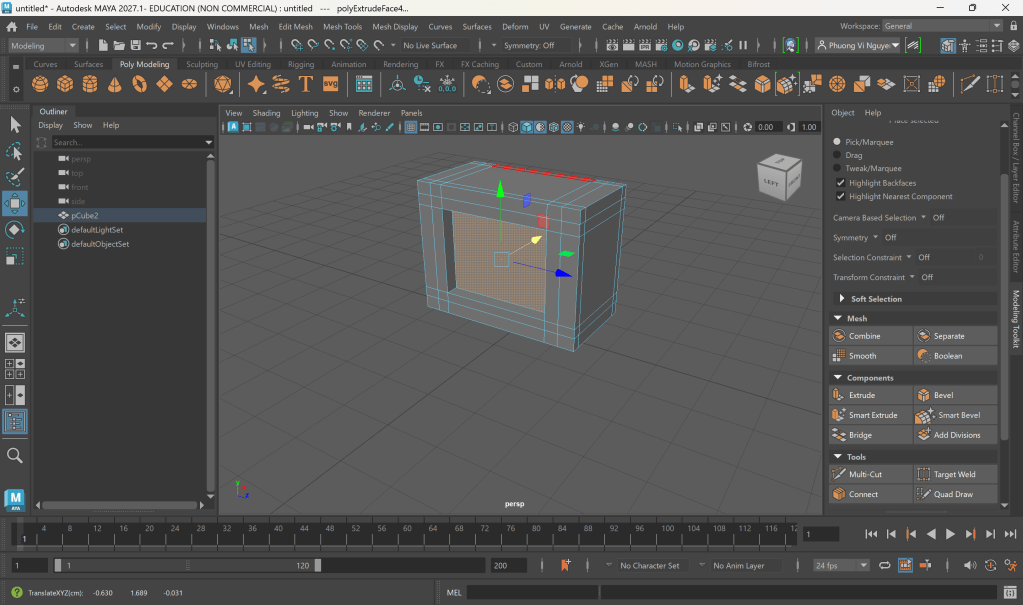The image size is (1023, 605).
Task: Click the Redo arrow icon
Action: [x=168, y=45]
